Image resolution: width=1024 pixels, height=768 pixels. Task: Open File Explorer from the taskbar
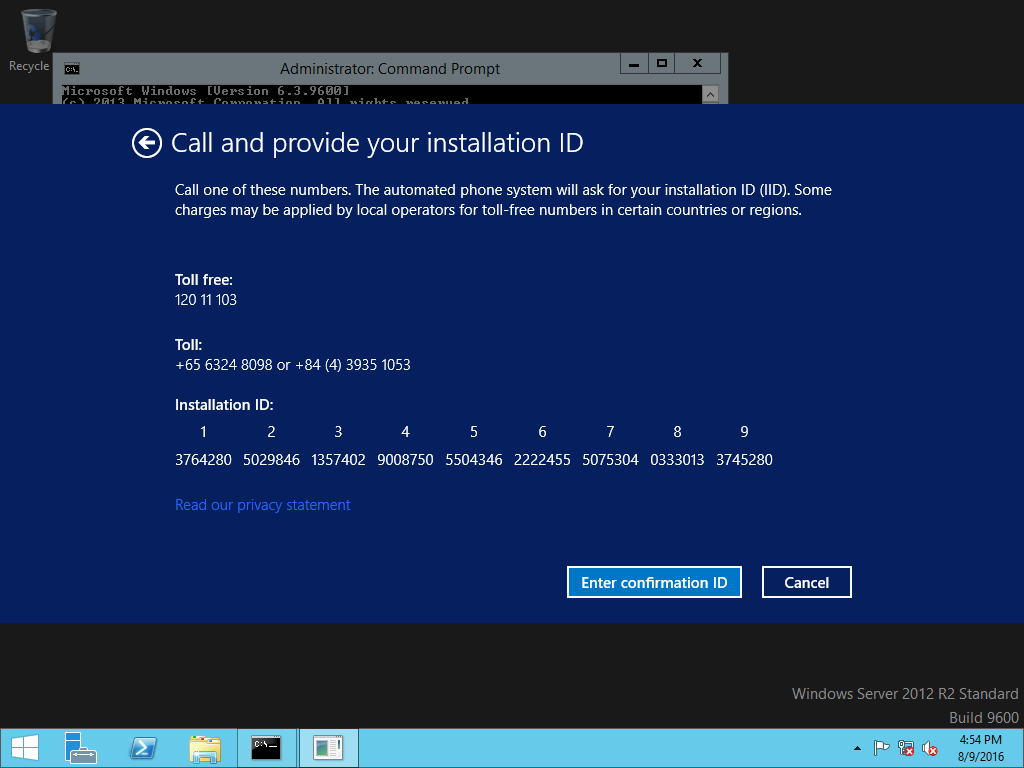tap(205, 748)
